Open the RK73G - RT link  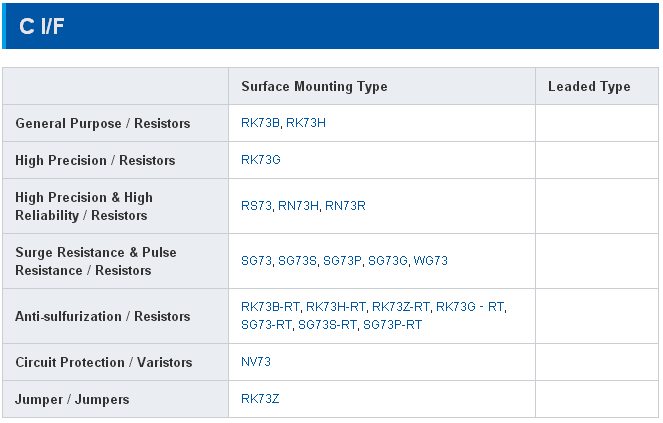[470, 307]
